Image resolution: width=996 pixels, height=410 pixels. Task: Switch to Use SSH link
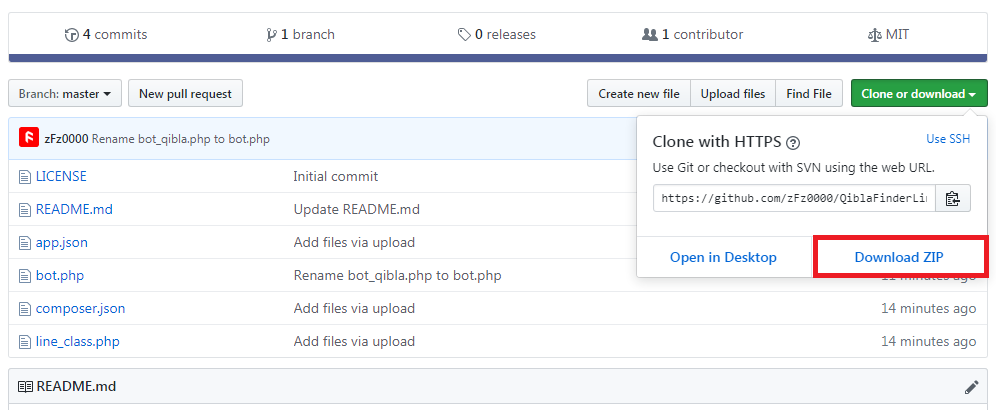click(x=948, y=139)
